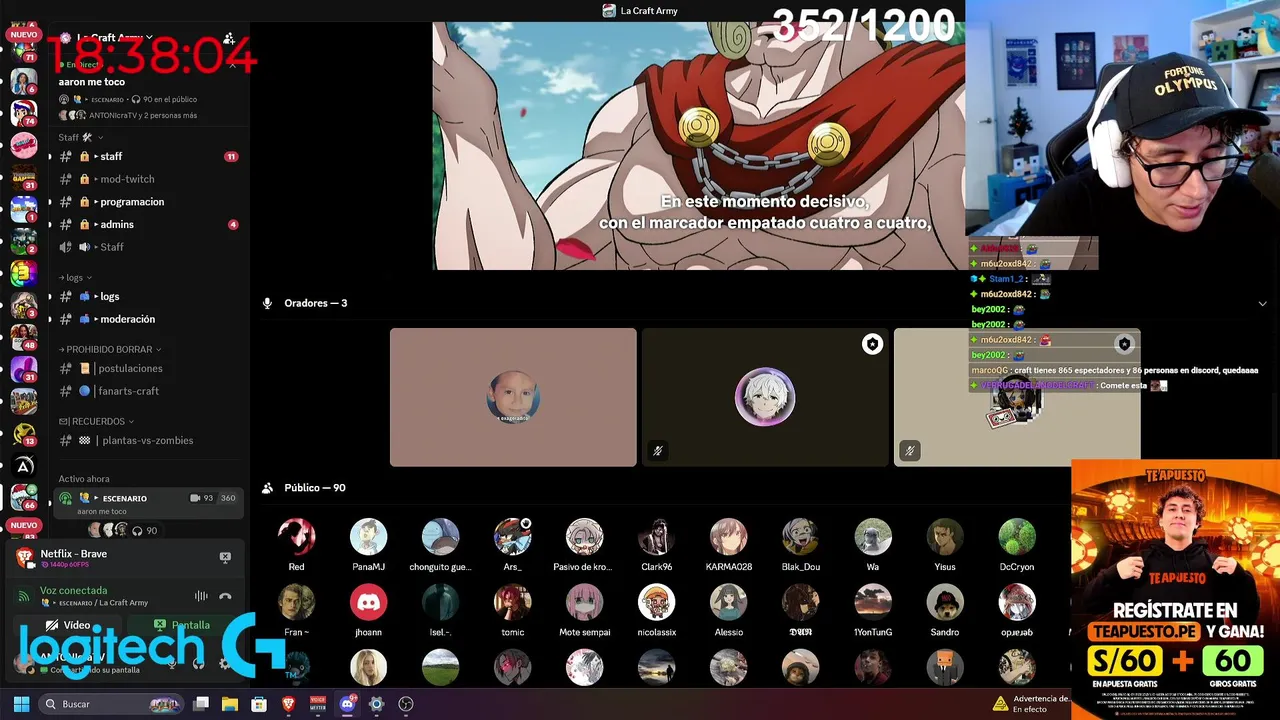This screenshot has width=1280, height=720.
Task: Disconnect from voice with hang-up icon
Action: pyautogui.click(x=225, y=596)
